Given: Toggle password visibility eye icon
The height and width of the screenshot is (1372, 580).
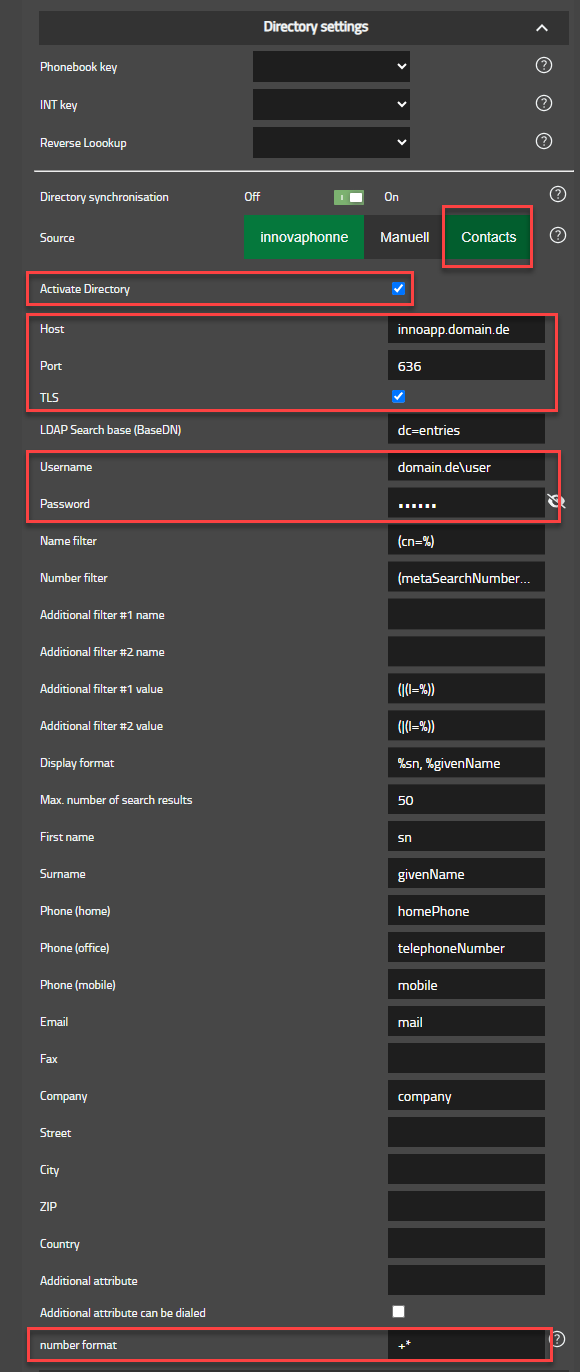Looking at the screenshot, I should coord(558,501).
